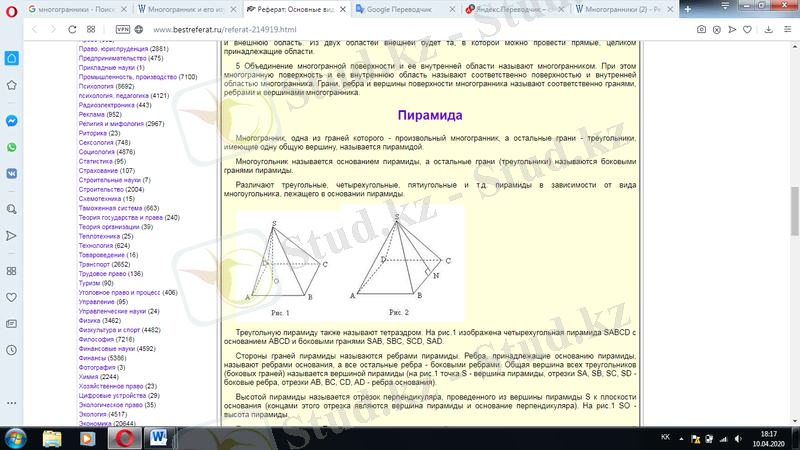Go back to the previous page
Viewport: 800px width, 450px height.
pyautogui.click(x=35, y=30)
